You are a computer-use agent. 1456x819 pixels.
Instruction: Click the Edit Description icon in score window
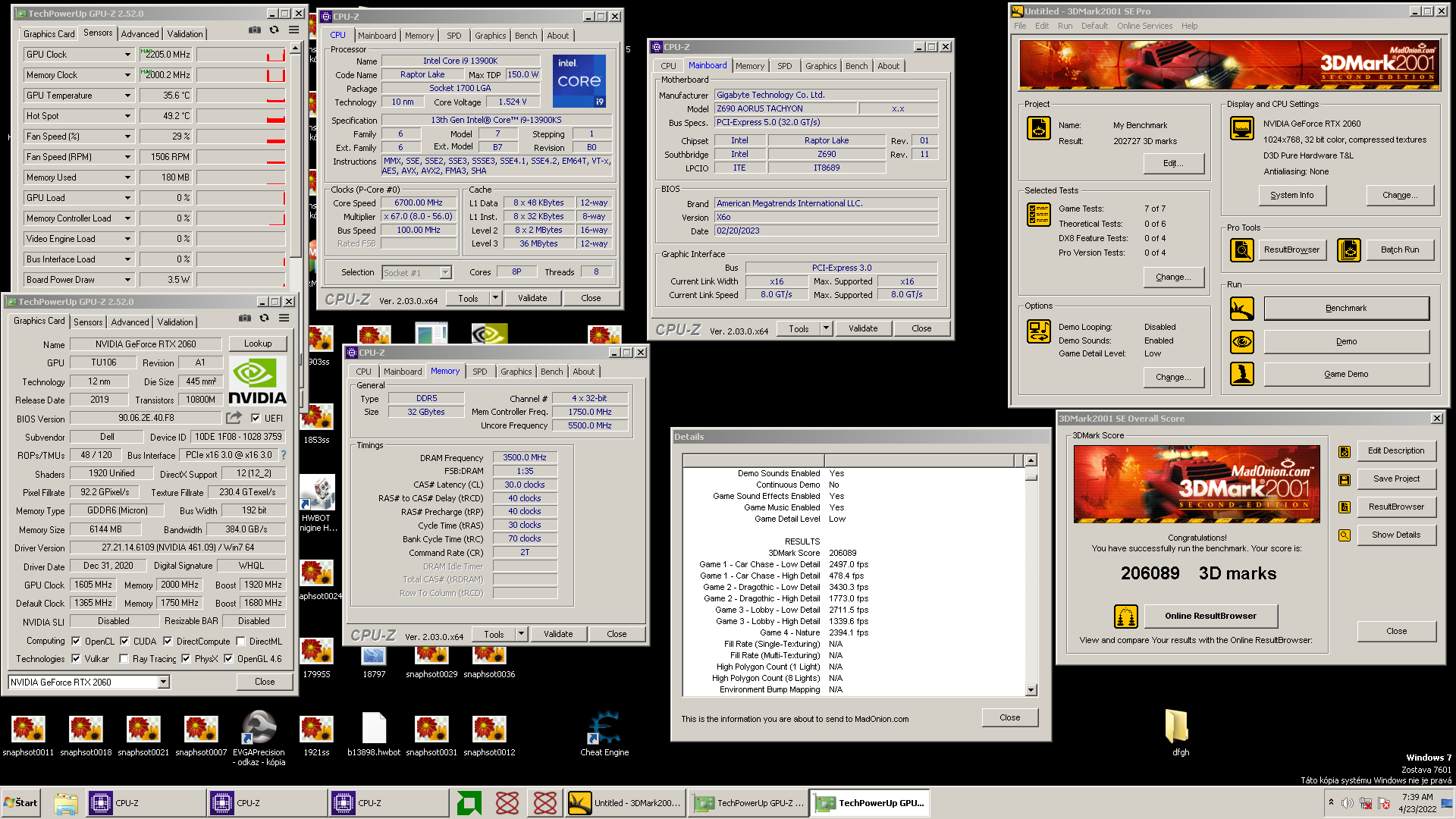coord(1345,452)
